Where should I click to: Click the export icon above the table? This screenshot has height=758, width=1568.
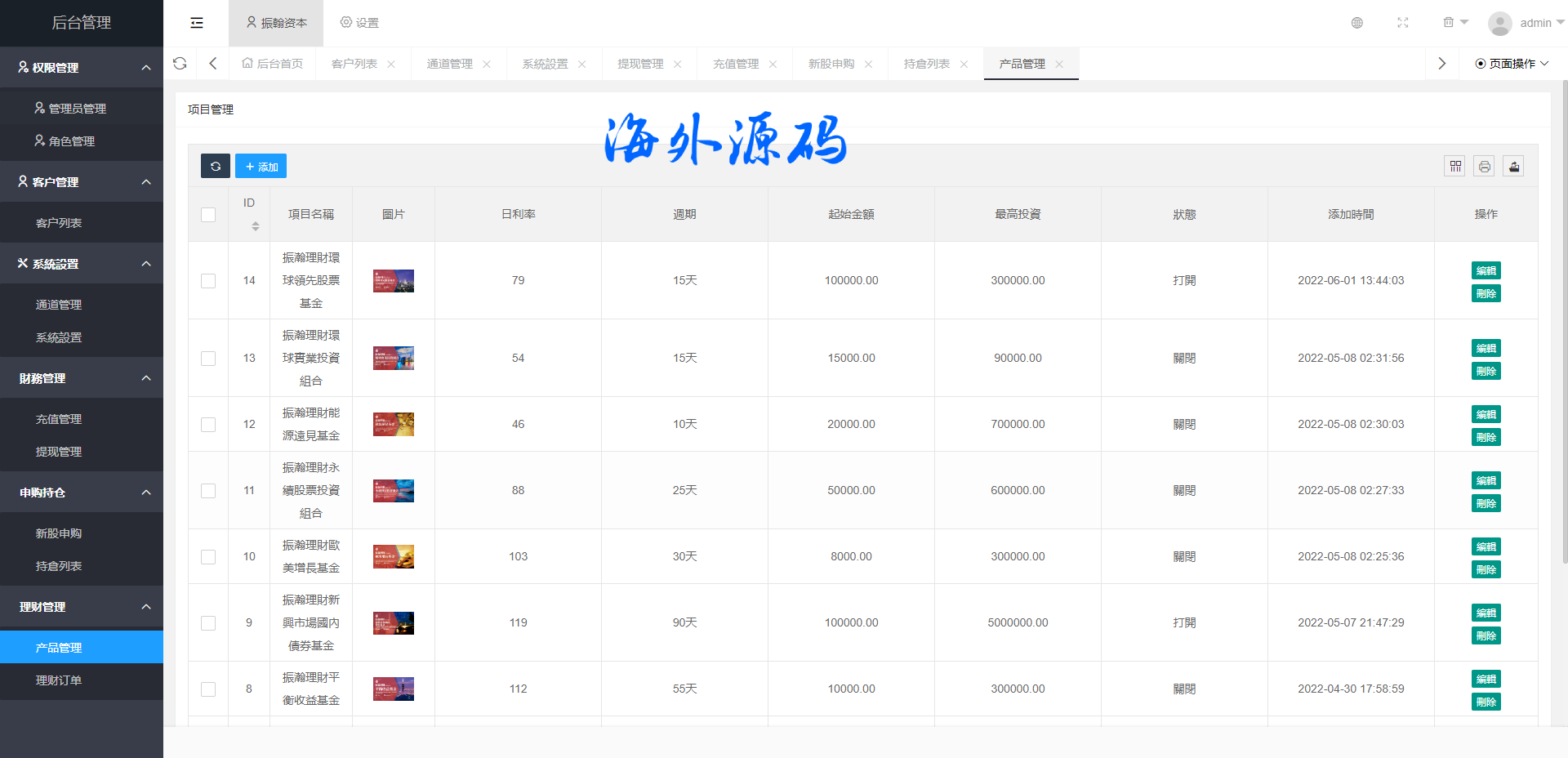click(x=1513, y=167)
